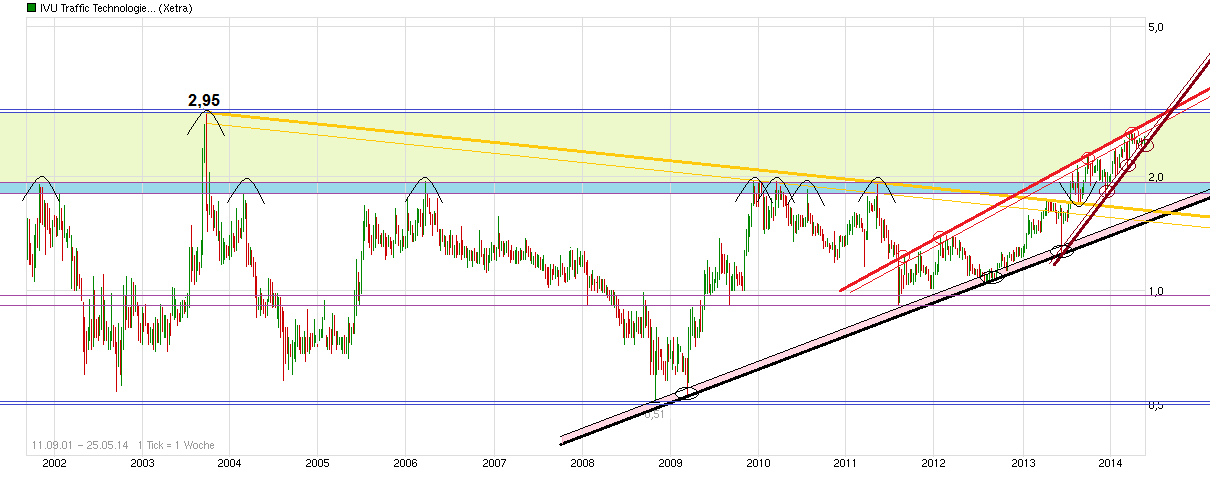Click the date range 11.09.01 - 25.05.14 text
Viewport: 1210px width, 487px height.
click(77, 445)
